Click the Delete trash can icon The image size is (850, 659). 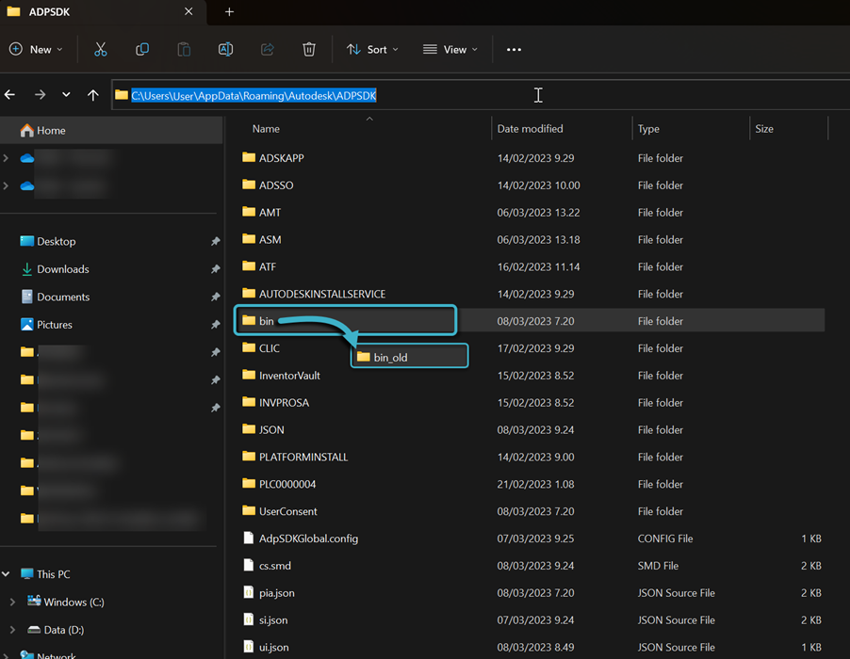coord(309,49)
